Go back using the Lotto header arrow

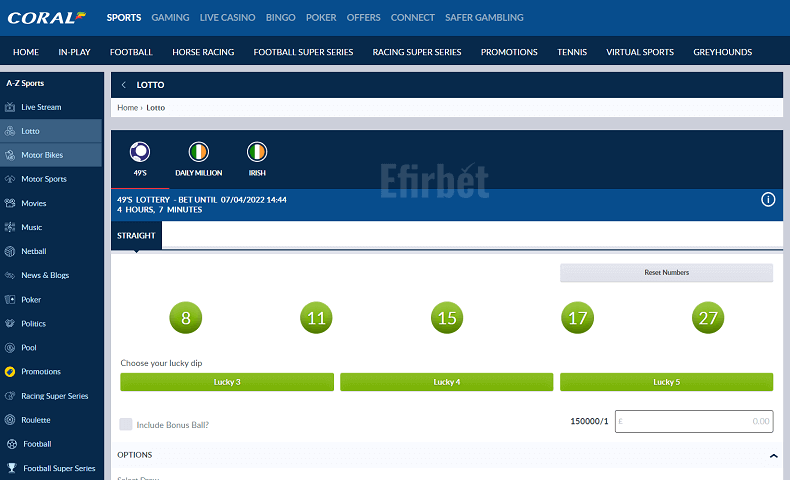123,85
